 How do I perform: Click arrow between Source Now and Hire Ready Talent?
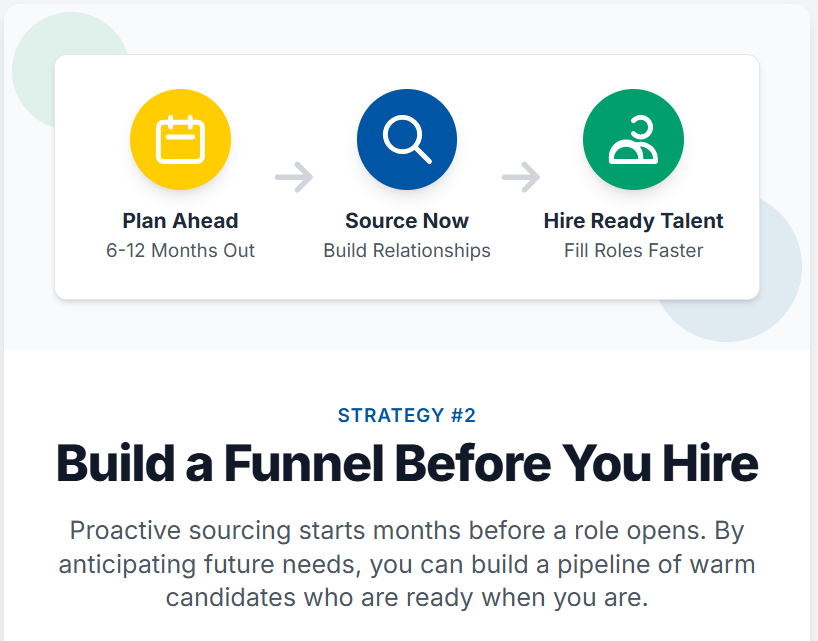(521, 177)
